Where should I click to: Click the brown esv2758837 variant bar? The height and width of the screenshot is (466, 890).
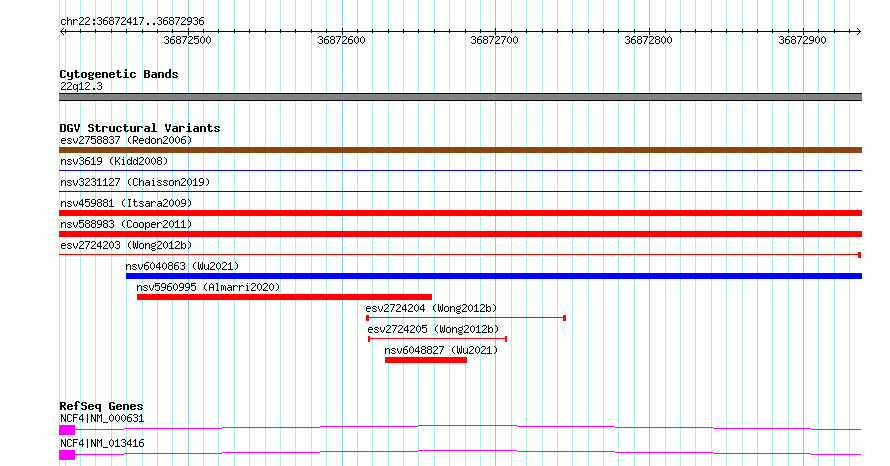click(x=460, y=150)
